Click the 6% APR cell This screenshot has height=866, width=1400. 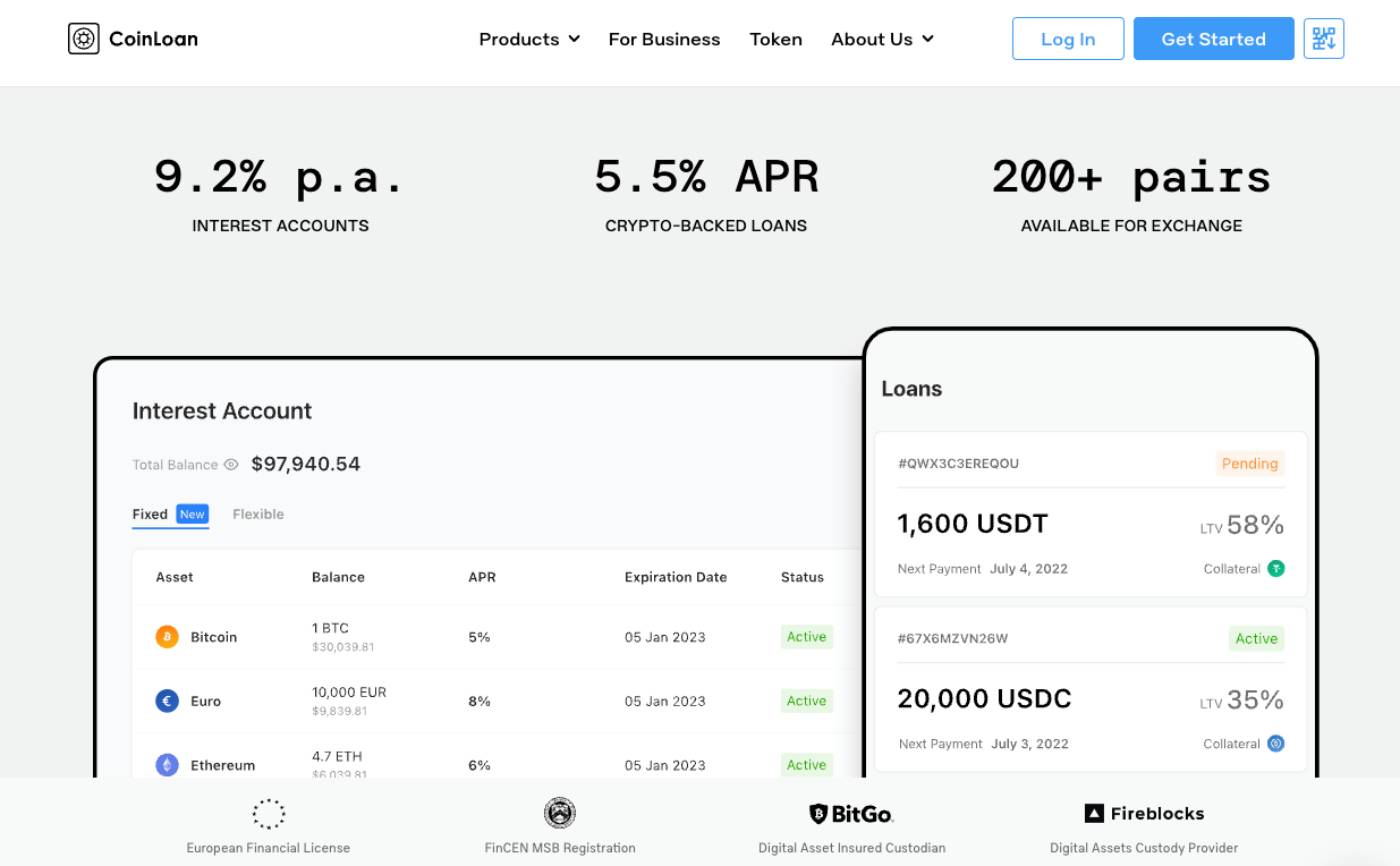click(x=479, y=765)
